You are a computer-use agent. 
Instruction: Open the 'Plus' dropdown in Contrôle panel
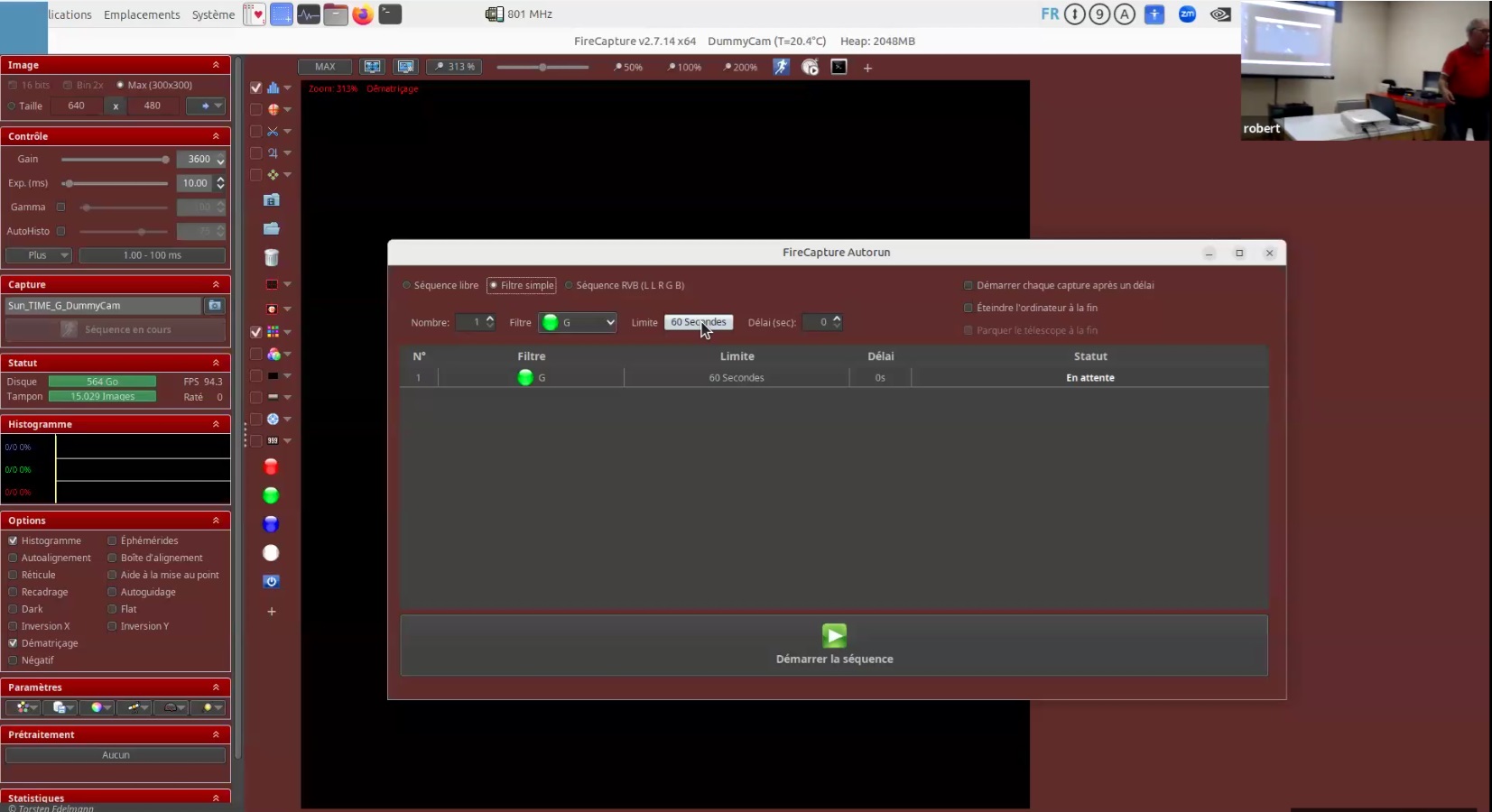(38, 255)
